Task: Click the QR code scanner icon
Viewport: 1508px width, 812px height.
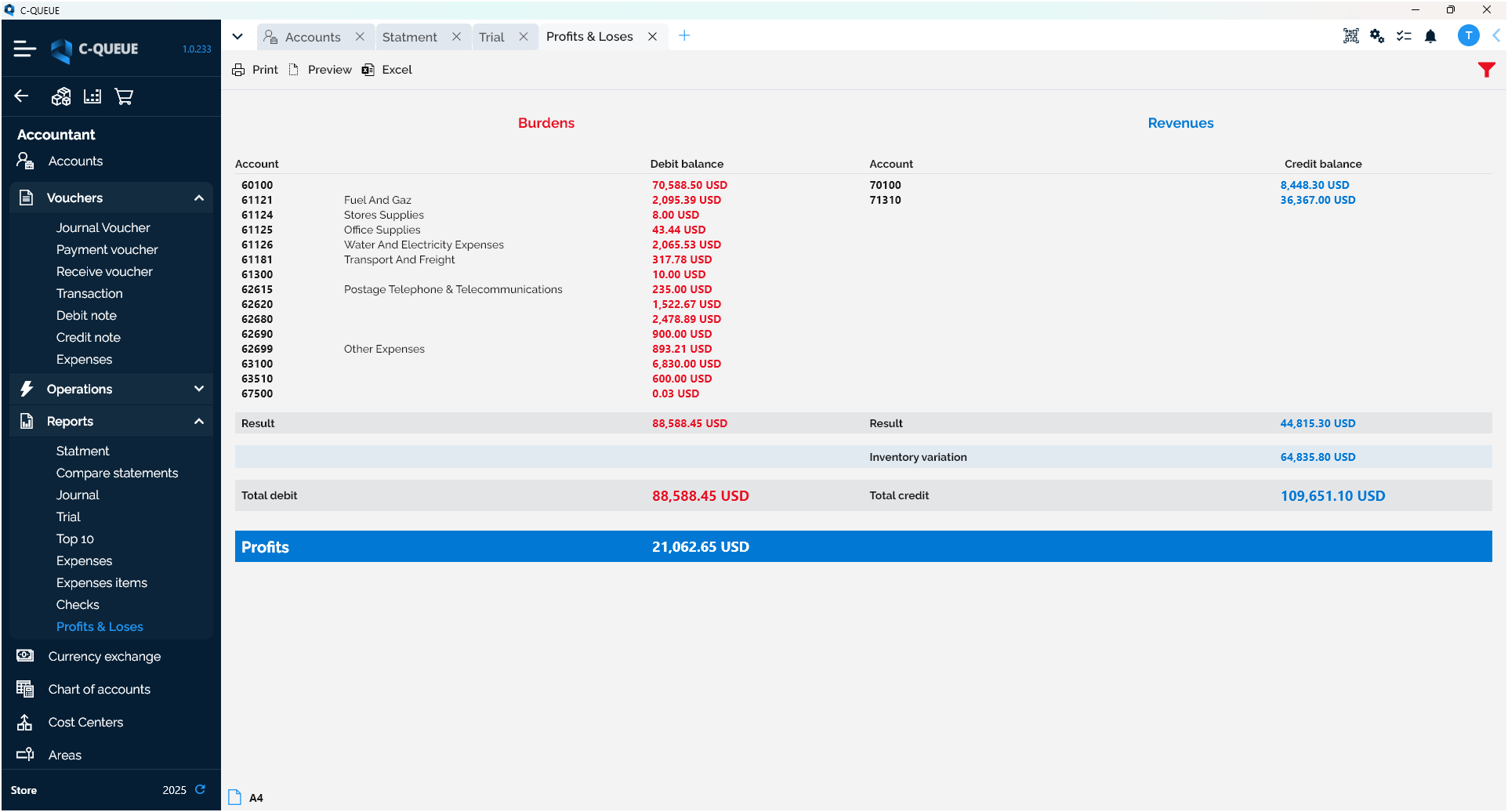Action: point(1350,36)
